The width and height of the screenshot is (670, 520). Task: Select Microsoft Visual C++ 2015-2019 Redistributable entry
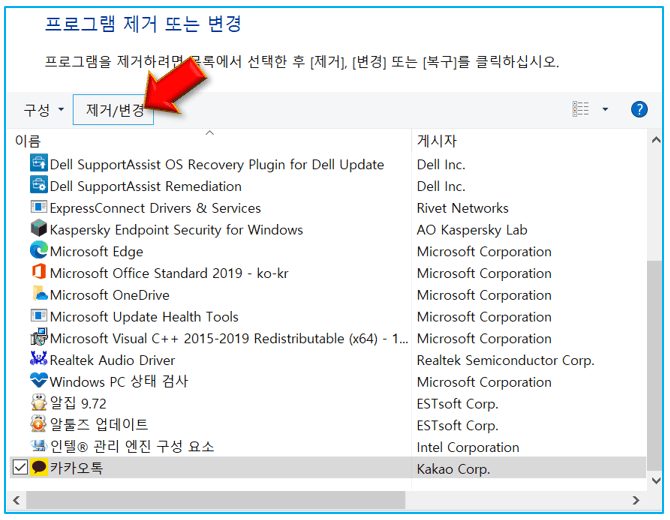(229, 338)
